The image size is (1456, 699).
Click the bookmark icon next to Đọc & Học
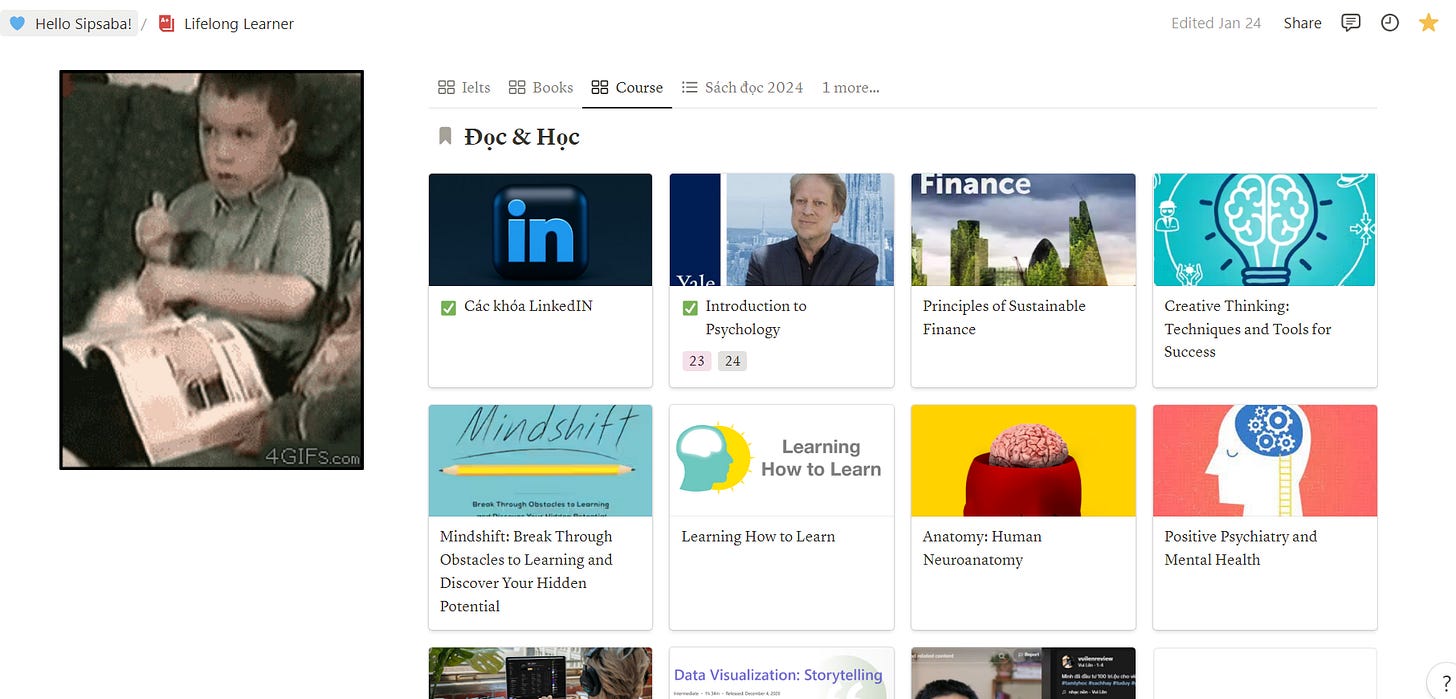coord(446,136)
